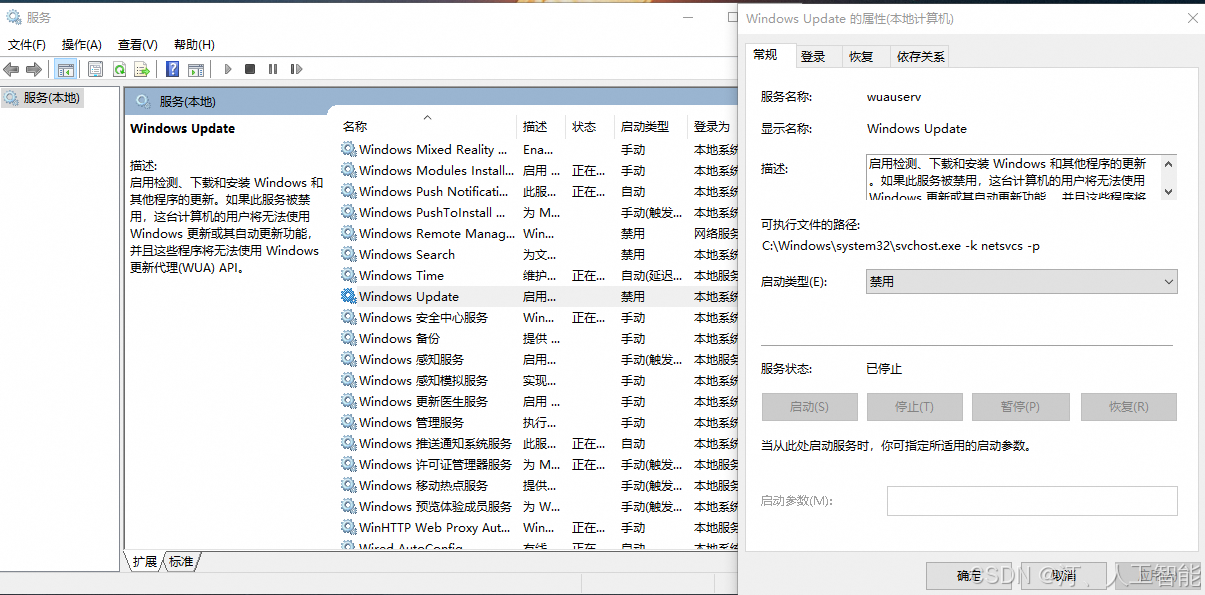The width and height of the screenshot is (1205, 595).
Task: Sort services by the 登录为 column header
Action: (x=714, y=127)
